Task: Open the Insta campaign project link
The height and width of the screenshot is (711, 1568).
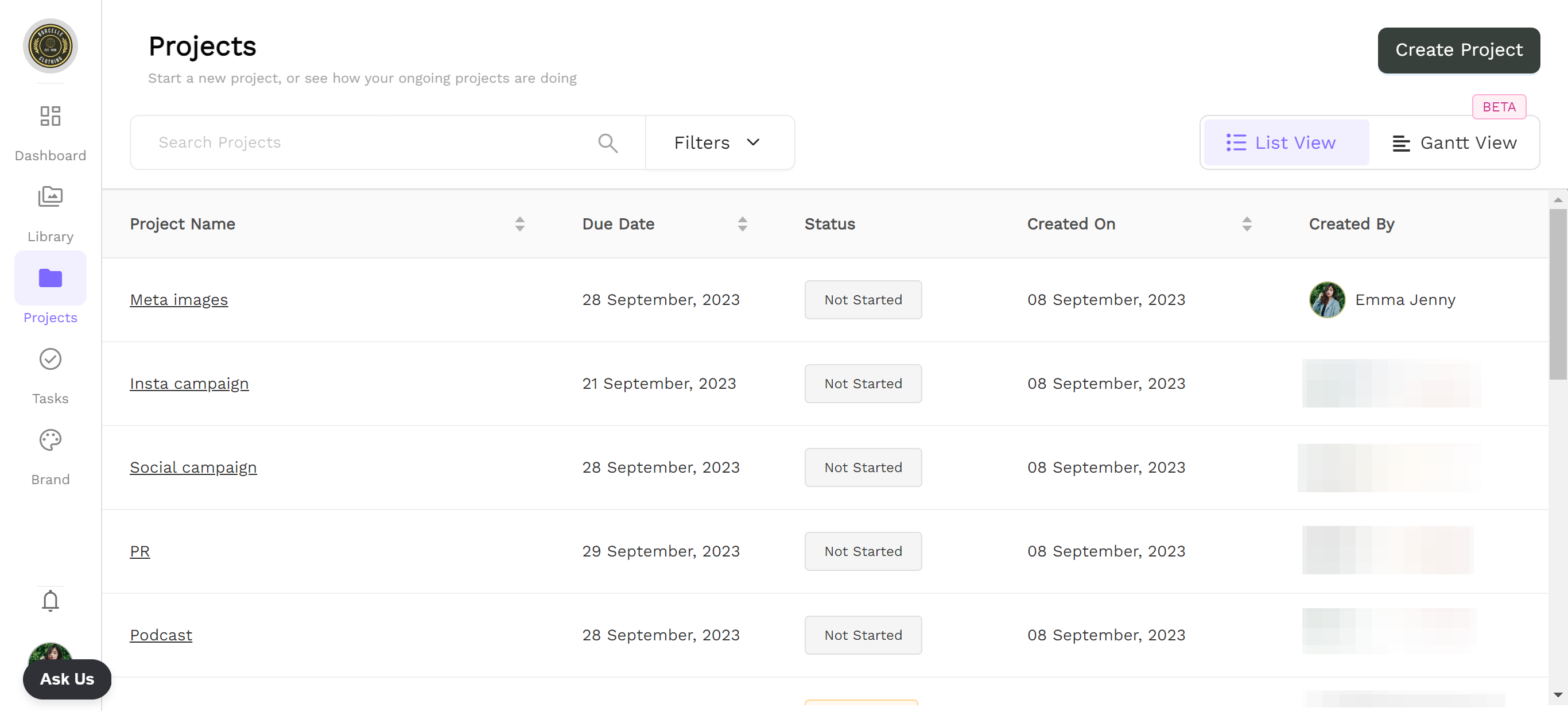Action: [189, 384]
